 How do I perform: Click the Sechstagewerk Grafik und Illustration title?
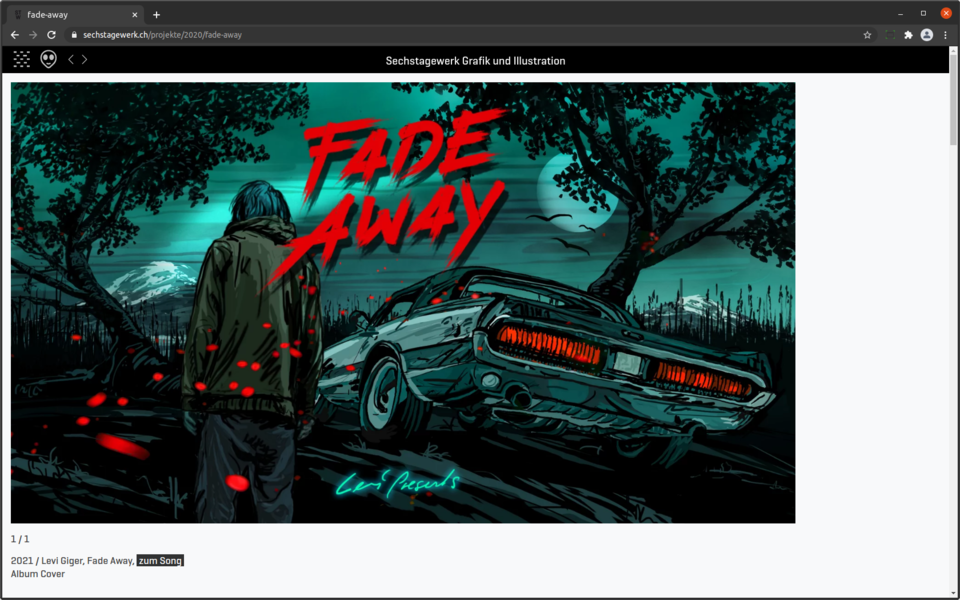click(475, 61)
